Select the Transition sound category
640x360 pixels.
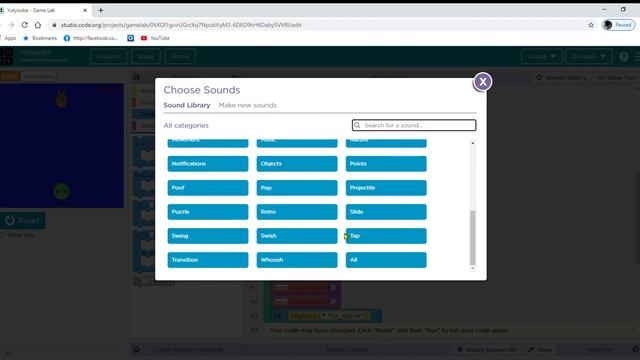point(208,260)
